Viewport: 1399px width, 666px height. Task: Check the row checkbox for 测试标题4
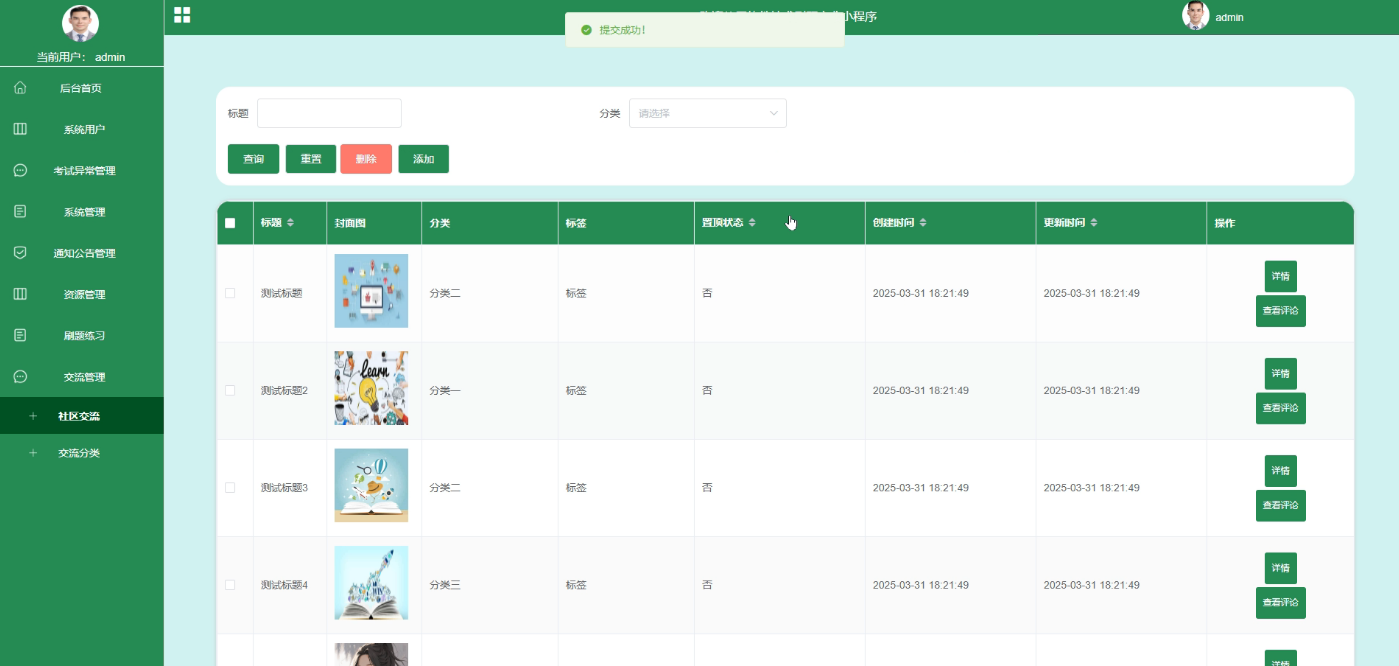click(x=230, y=584)
